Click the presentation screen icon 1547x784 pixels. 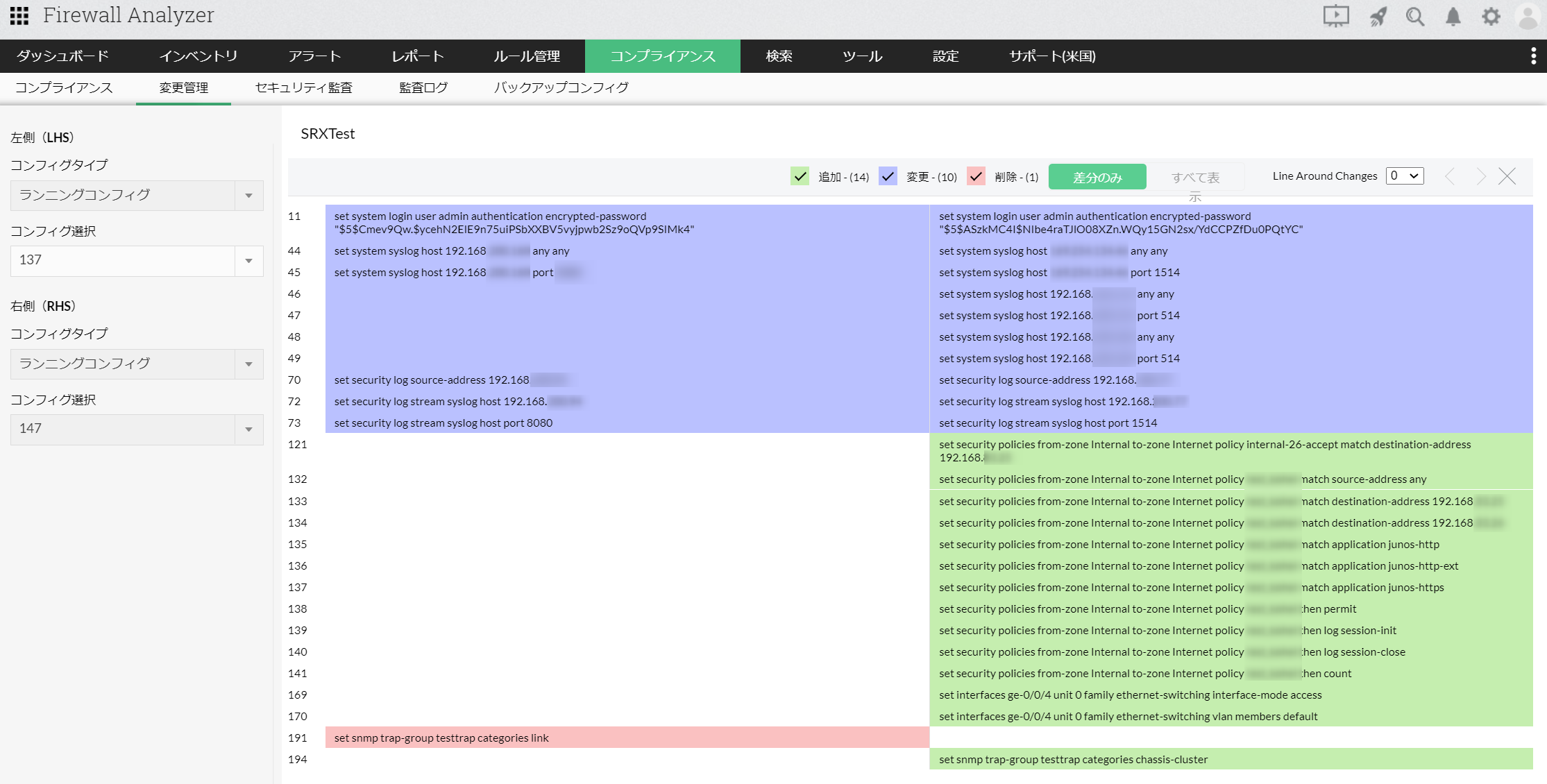pyautogui.click(x=1336, y=16)
